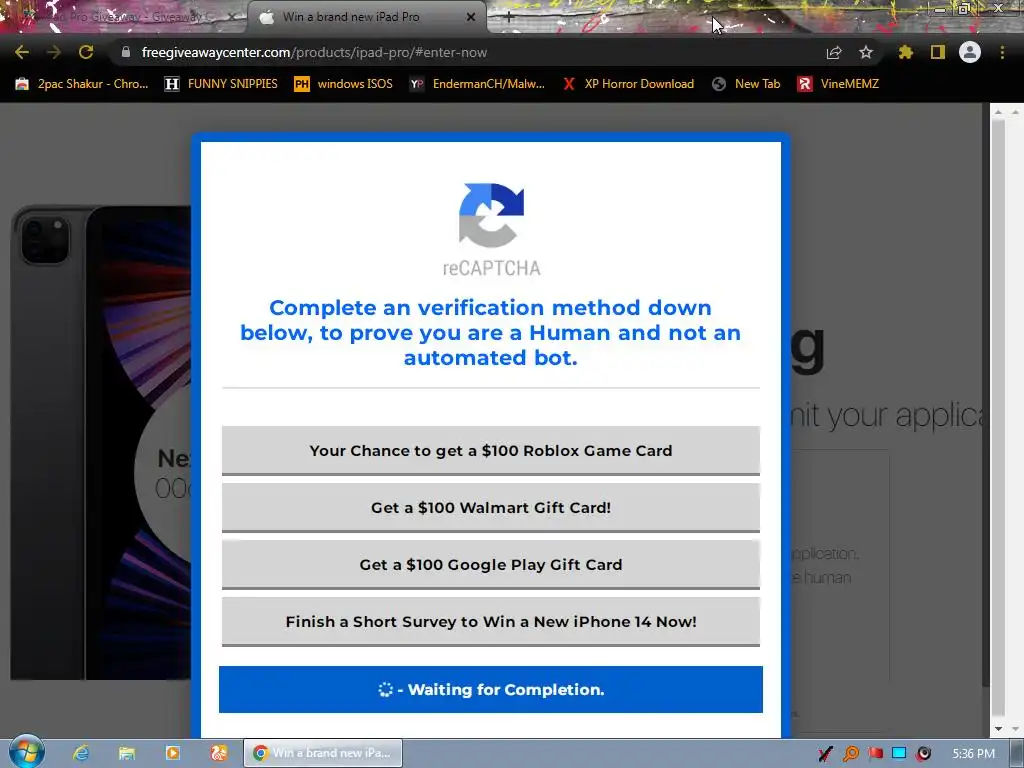
Task: Click the red checkmark tray icon
Action: (x=825, y=754)
